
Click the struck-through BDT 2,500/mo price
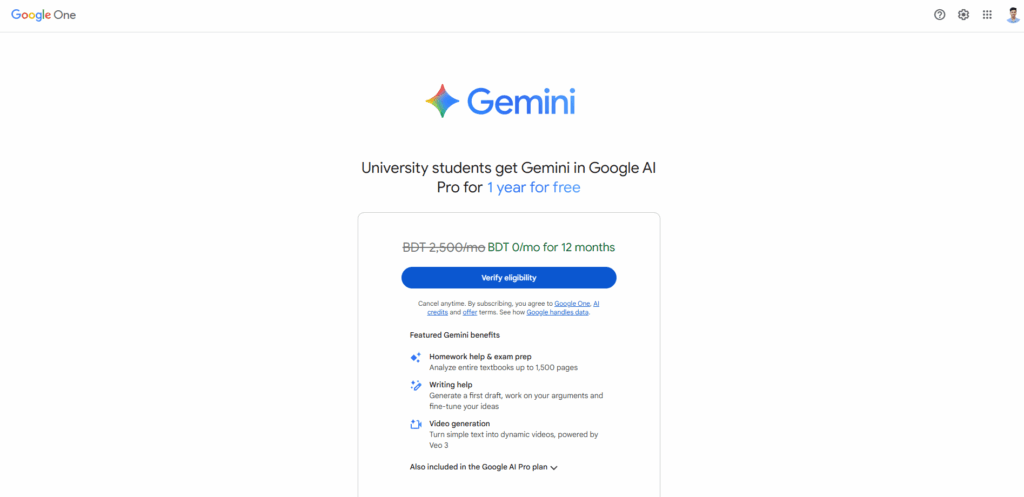pyautogui.click(x=443, y=247)
